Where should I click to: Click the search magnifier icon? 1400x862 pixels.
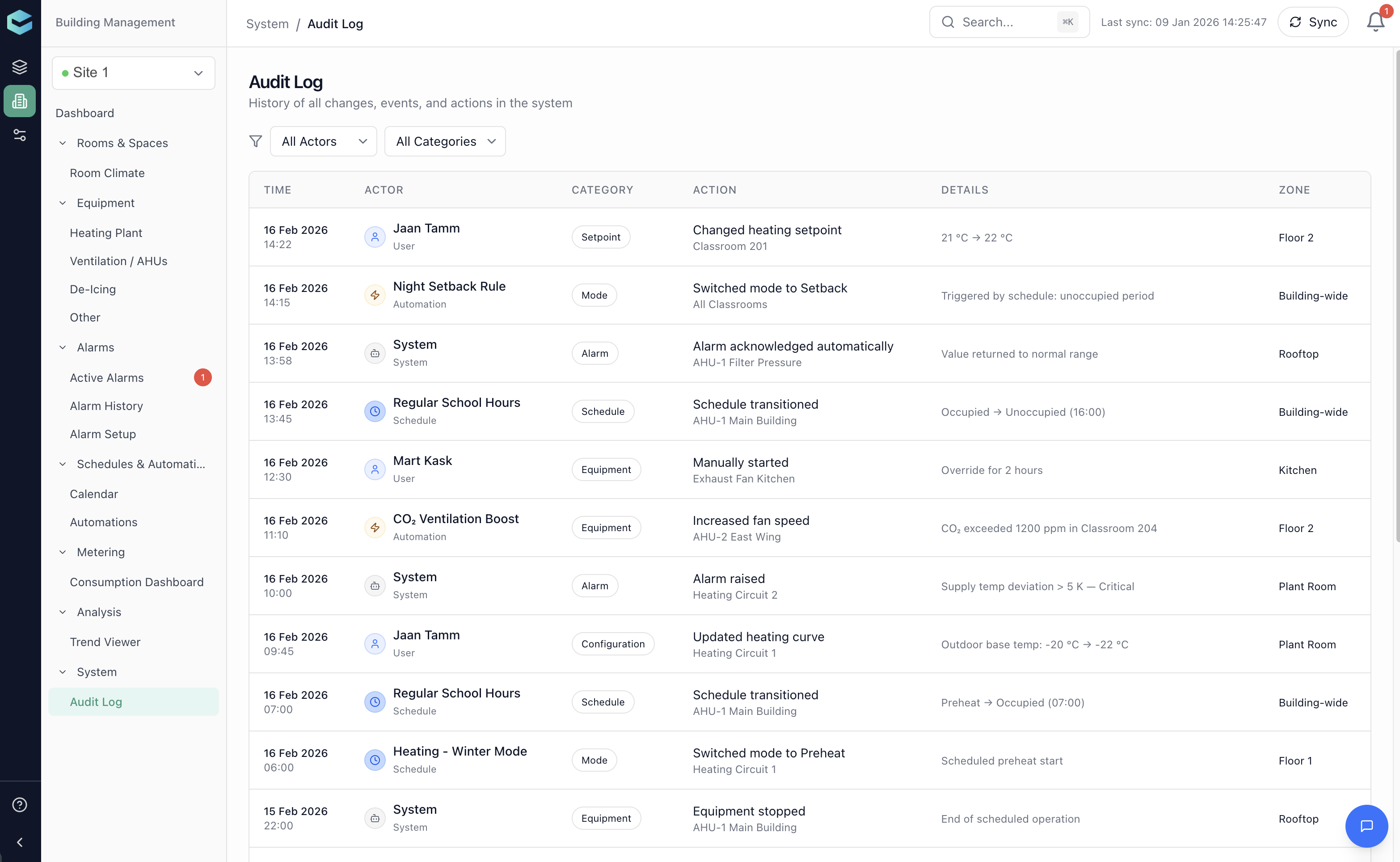(x=948, y=21)
